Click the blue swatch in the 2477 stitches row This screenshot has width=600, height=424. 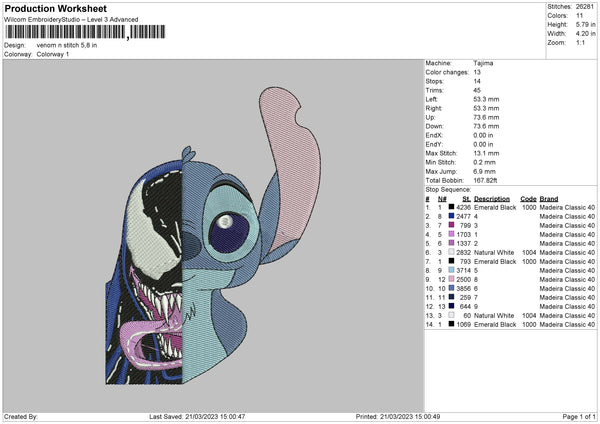pyautogui.click(x=452, y=216)
